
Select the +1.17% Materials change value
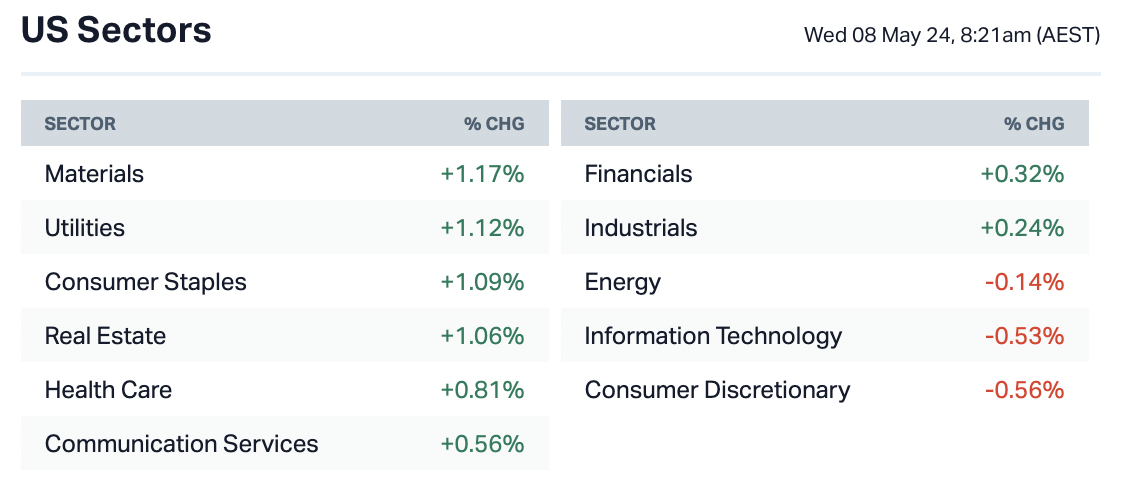482,174
